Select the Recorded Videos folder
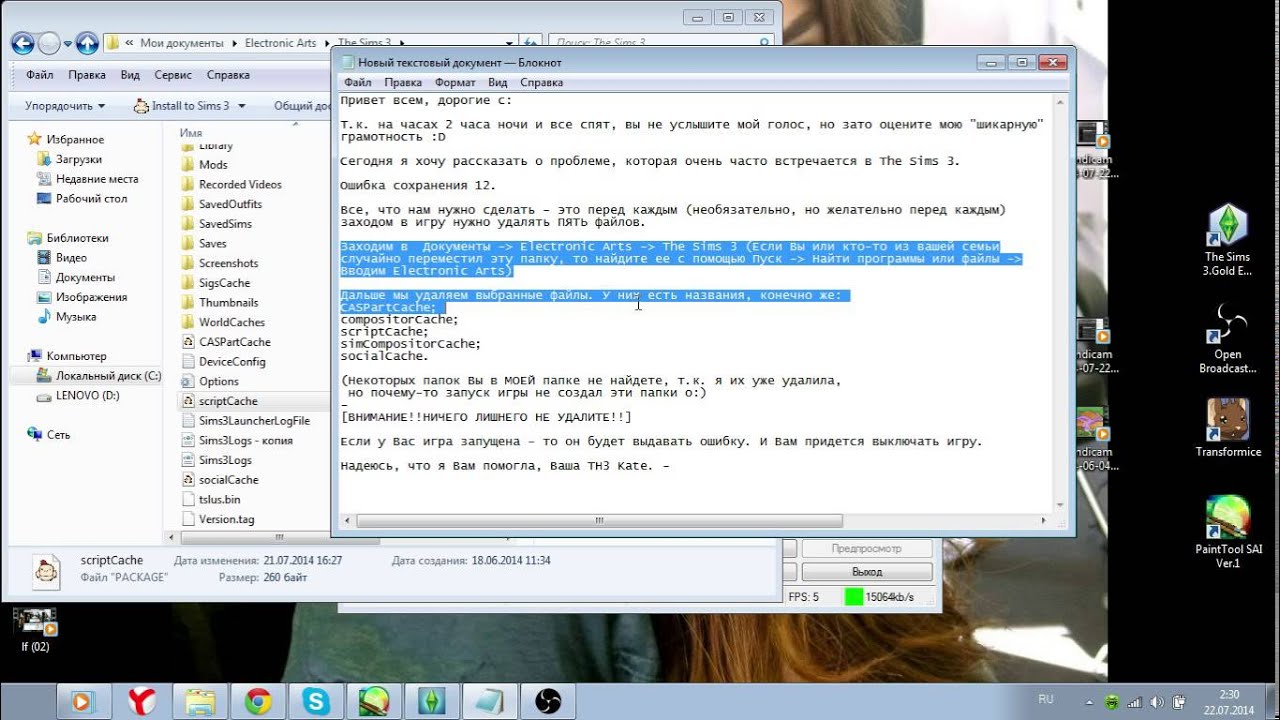This screenshot has height=720, width=1280. click(240, 184)
